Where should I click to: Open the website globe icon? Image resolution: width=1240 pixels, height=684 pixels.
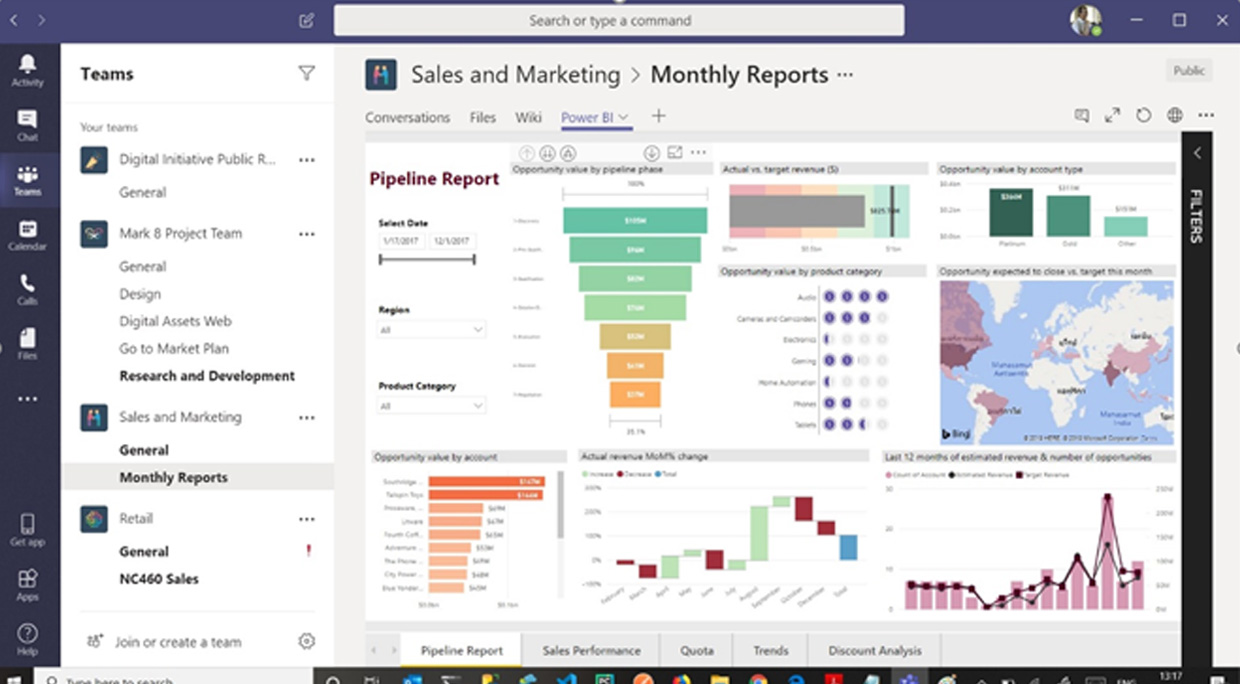pos(1174,116)
